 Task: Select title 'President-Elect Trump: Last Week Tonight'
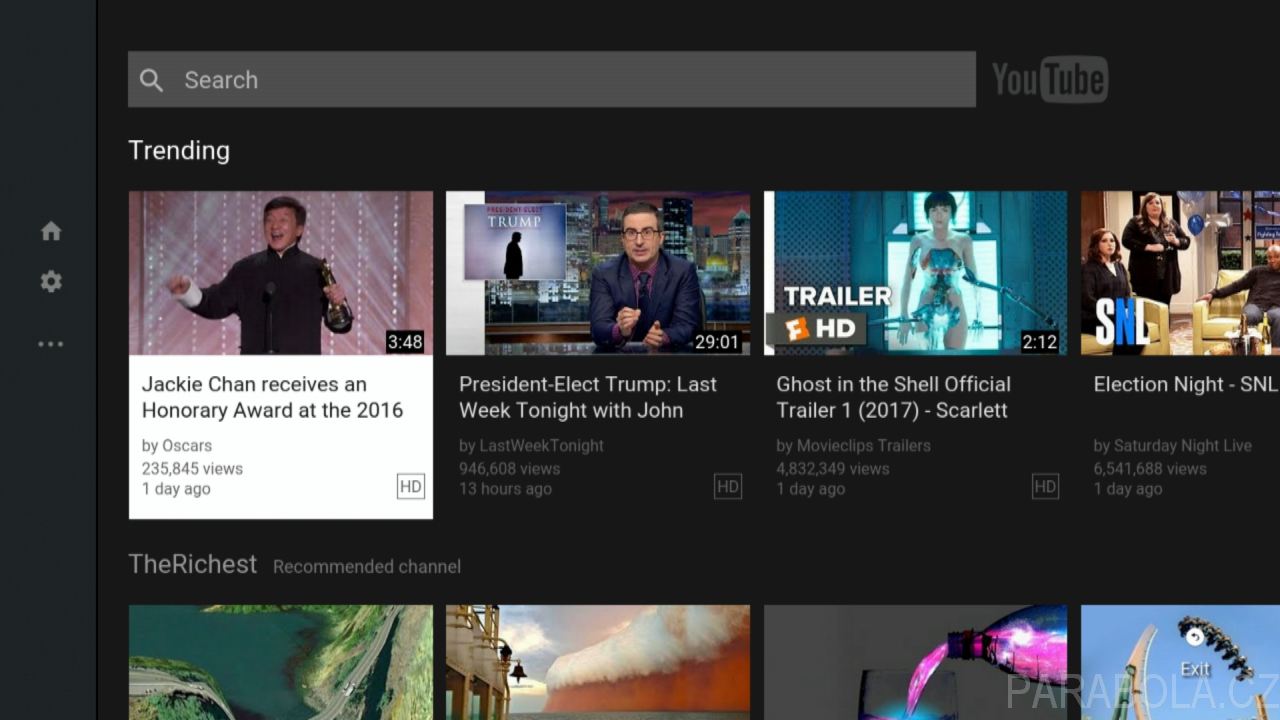click(x=588, y=397)
